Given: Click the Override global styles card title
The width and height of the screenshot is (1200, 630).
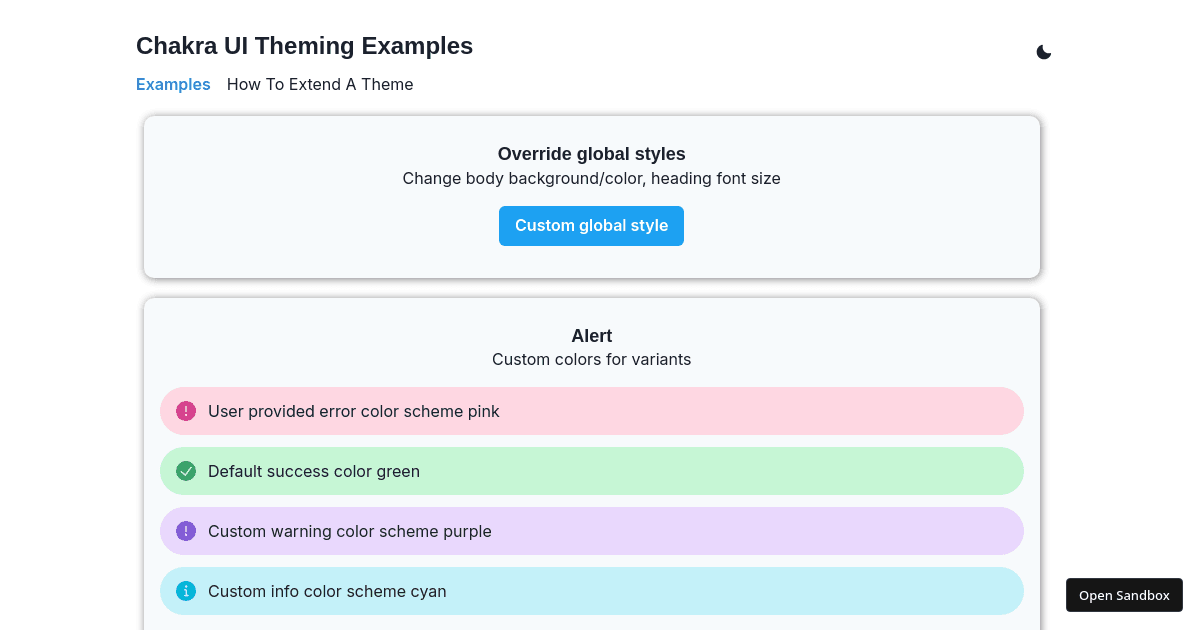Looking at the screenshot, I should [x=591, y=154].
